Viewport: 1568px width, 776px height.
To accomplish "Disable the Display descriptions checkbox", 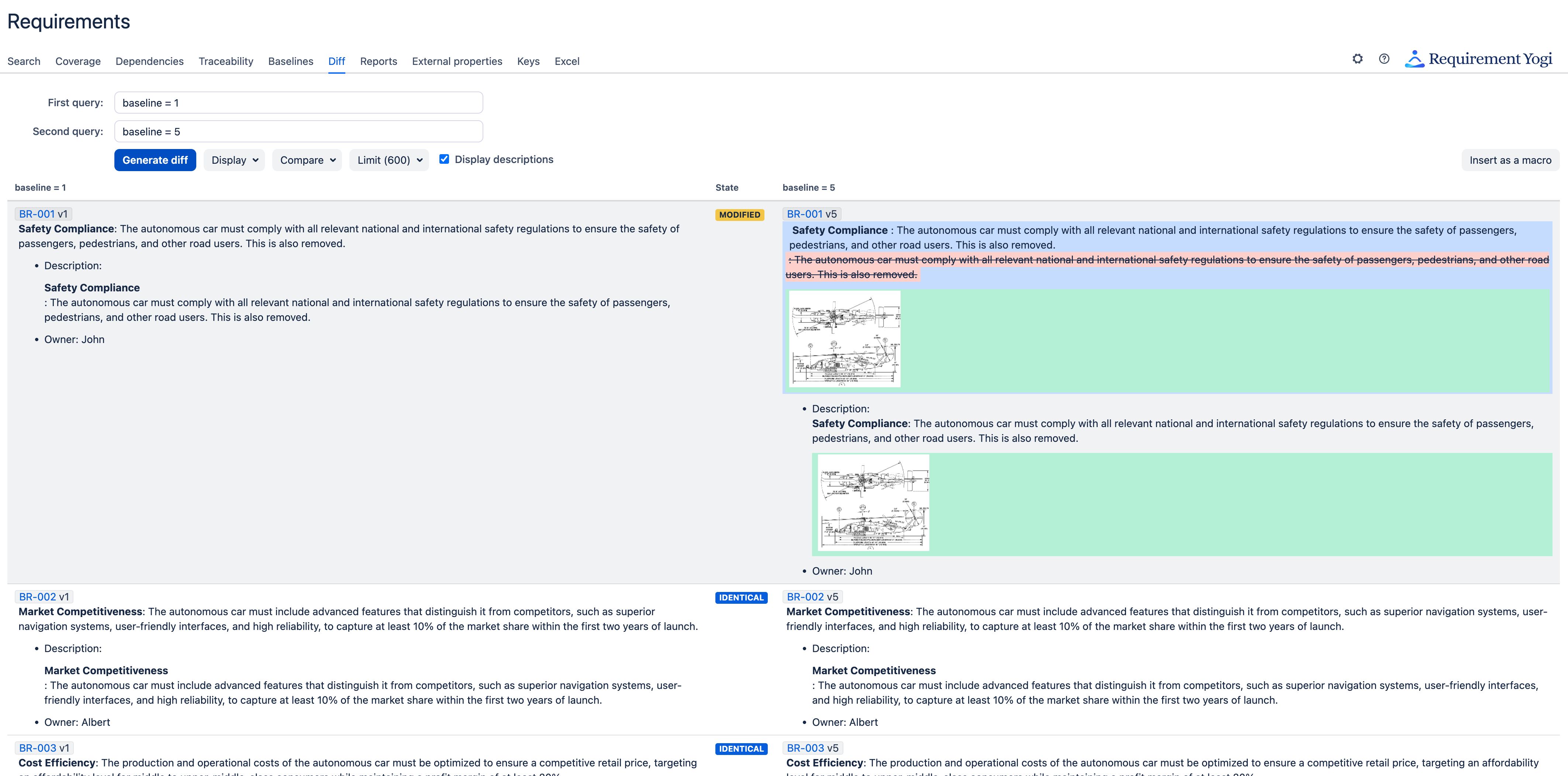I will pyautogui.click(x=445, y=159).
